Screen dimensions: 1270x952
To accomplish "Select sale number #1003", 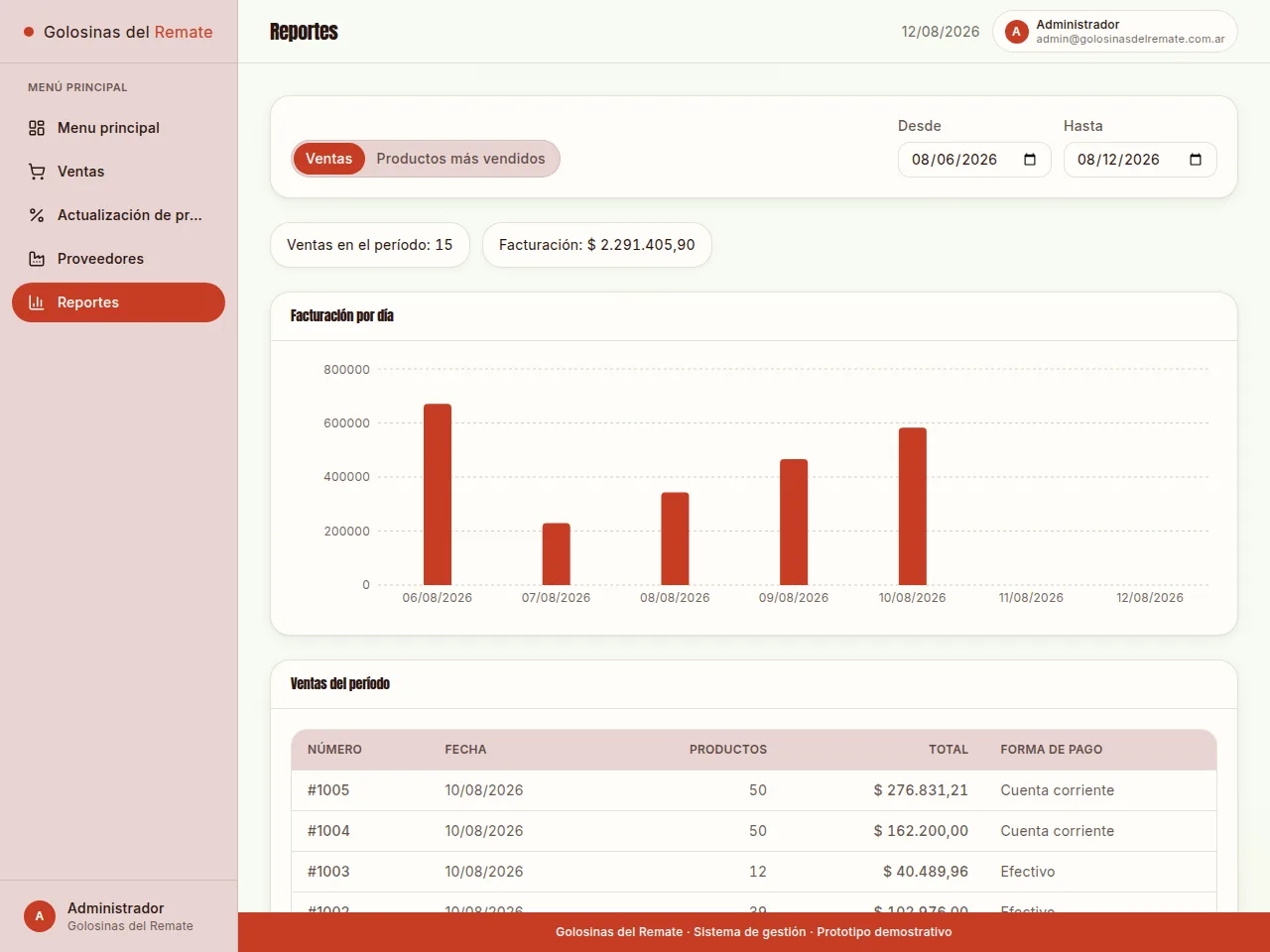I will click(328, 872).
